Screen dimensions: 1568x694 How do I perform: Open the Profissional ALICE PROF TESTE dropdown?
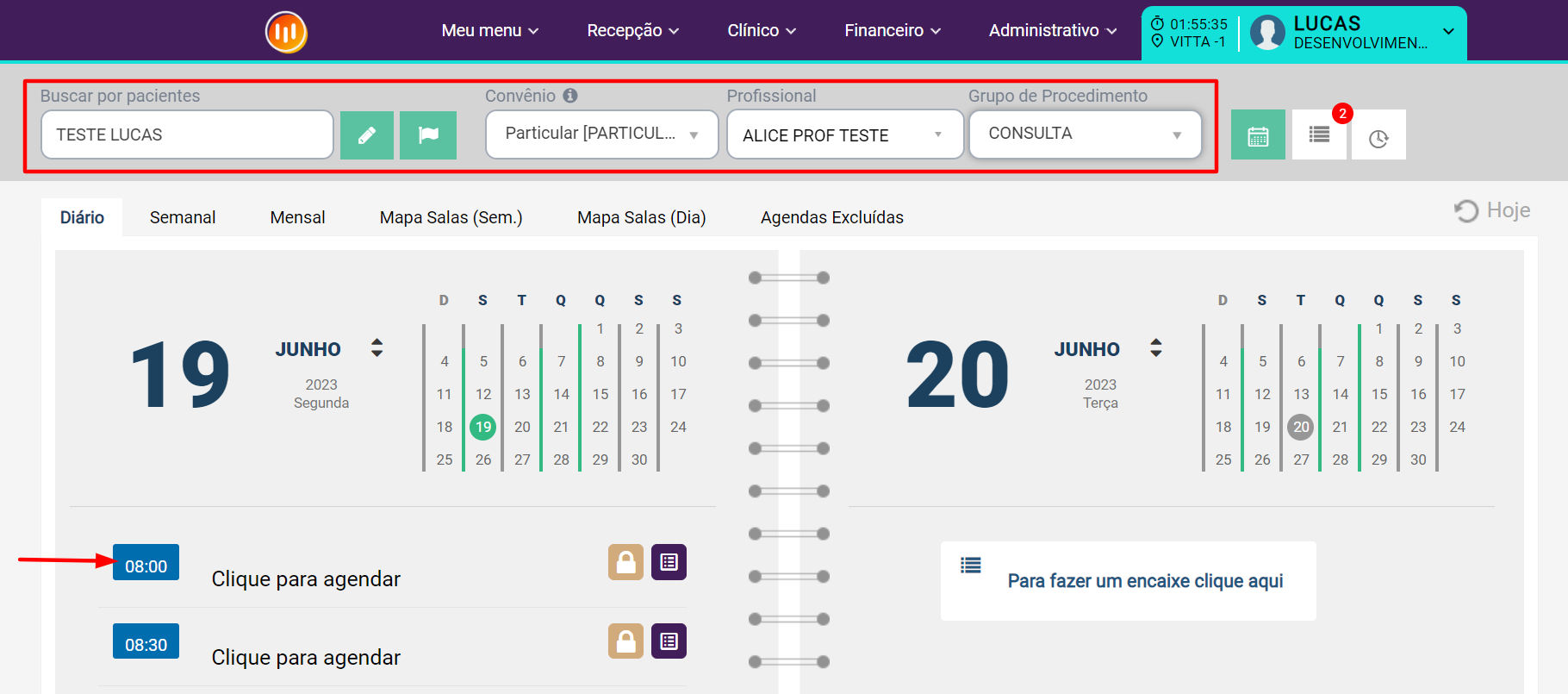click(x=845, y=134)
